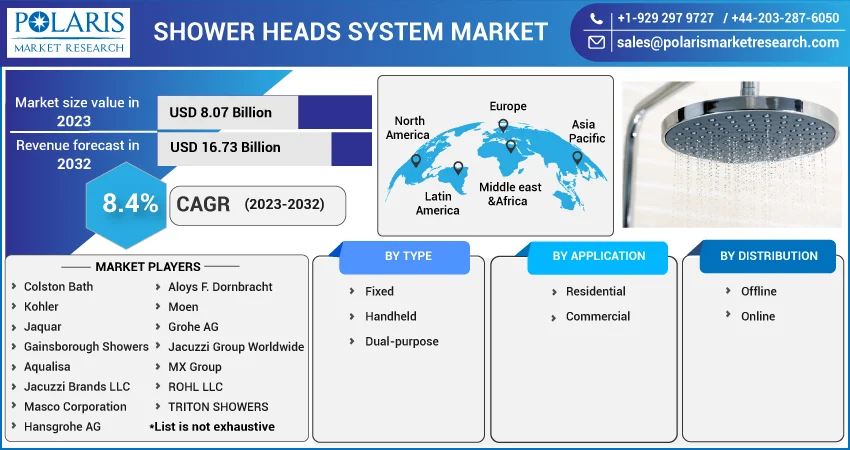Viewport: 850px width, 450px height.
Task: Click the +1-929 297 9727 phone number
Action: click(x=666, y=18)
